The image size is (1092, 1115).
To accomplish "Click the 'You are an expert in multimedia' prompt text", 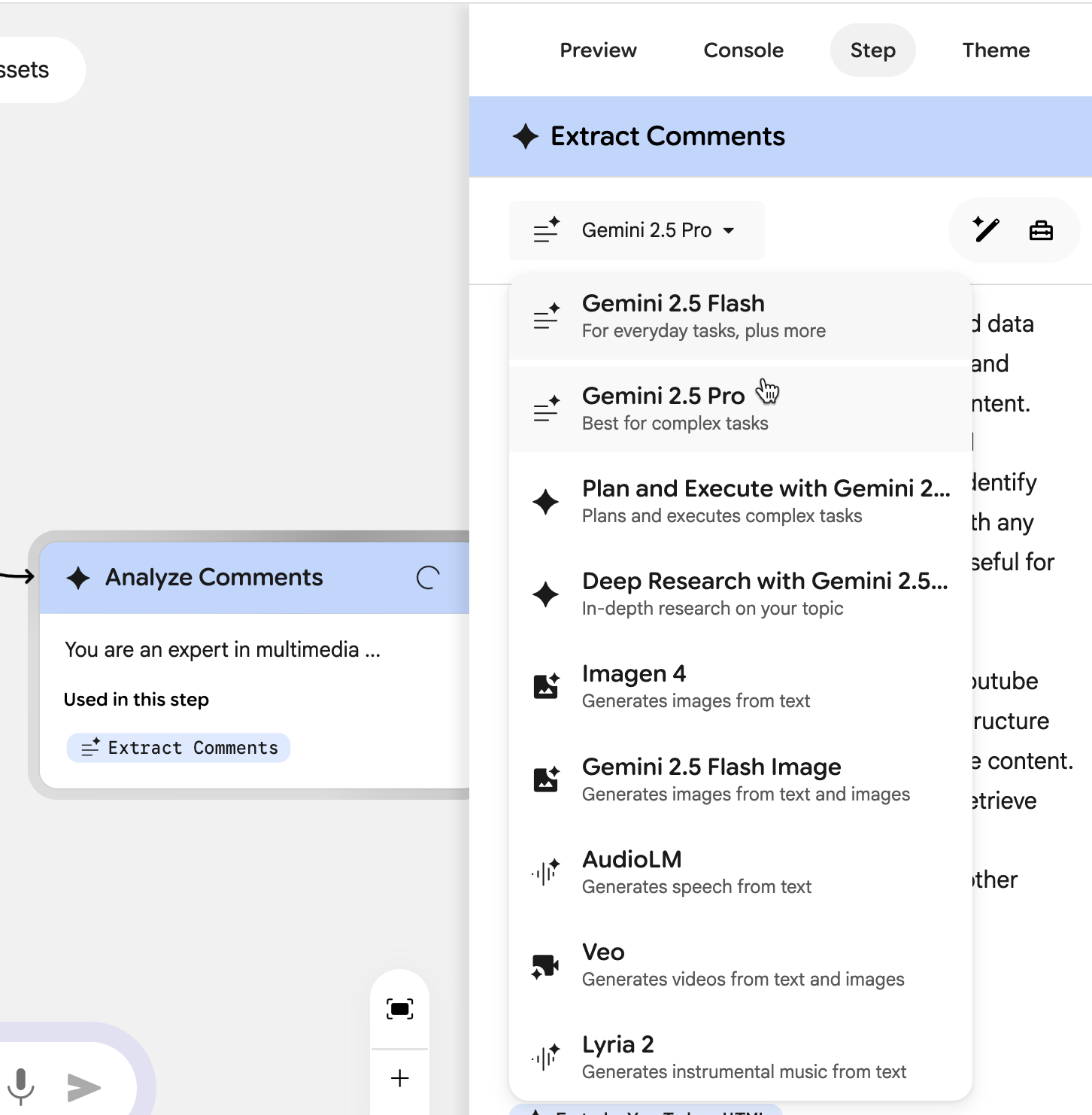I will pos(223,649).
